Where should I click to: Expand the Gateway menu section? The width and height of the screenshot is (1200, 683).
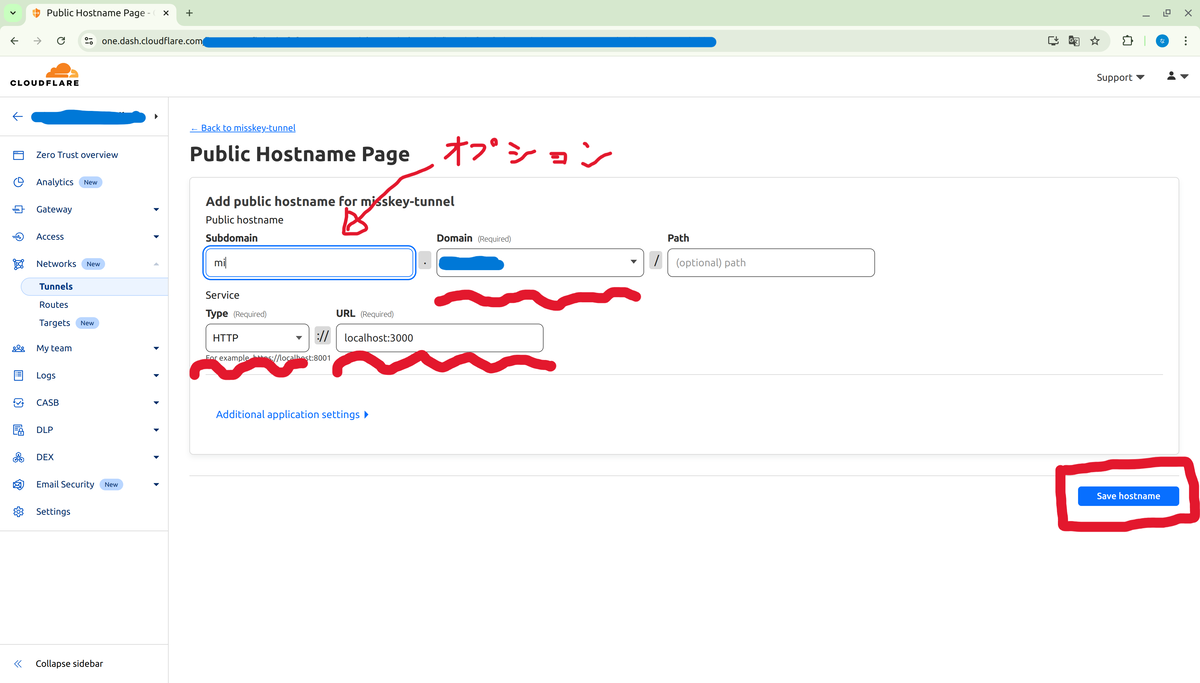[x=156, y=210]
